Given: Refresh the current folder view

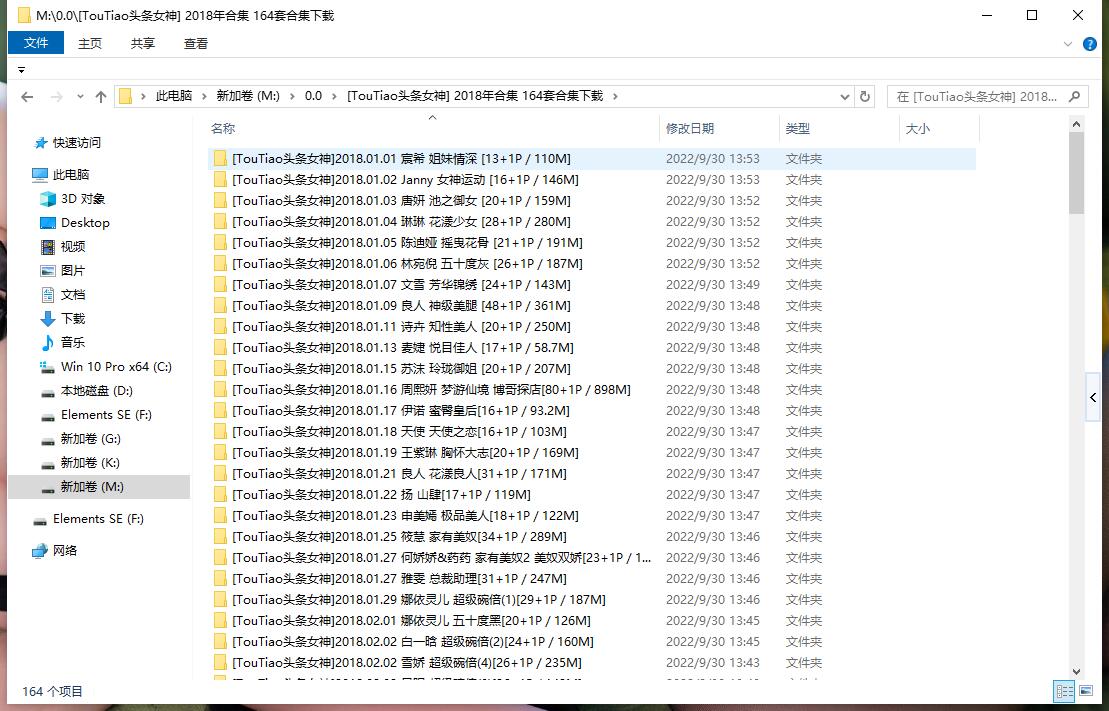Looking at the screenshot, I should click(865, 97).
